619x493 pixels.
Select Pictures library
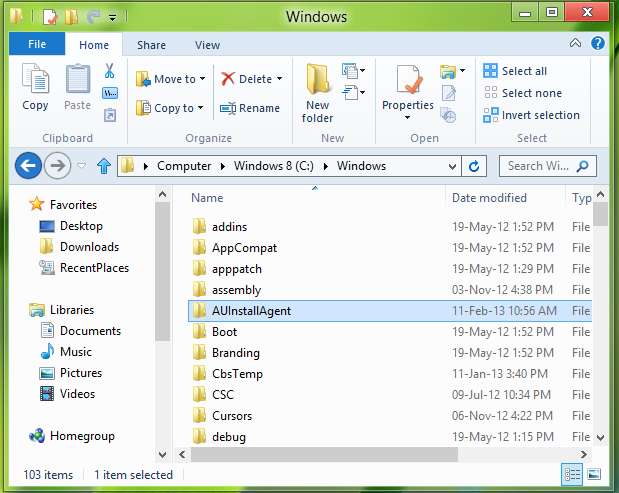pos(71,373)
